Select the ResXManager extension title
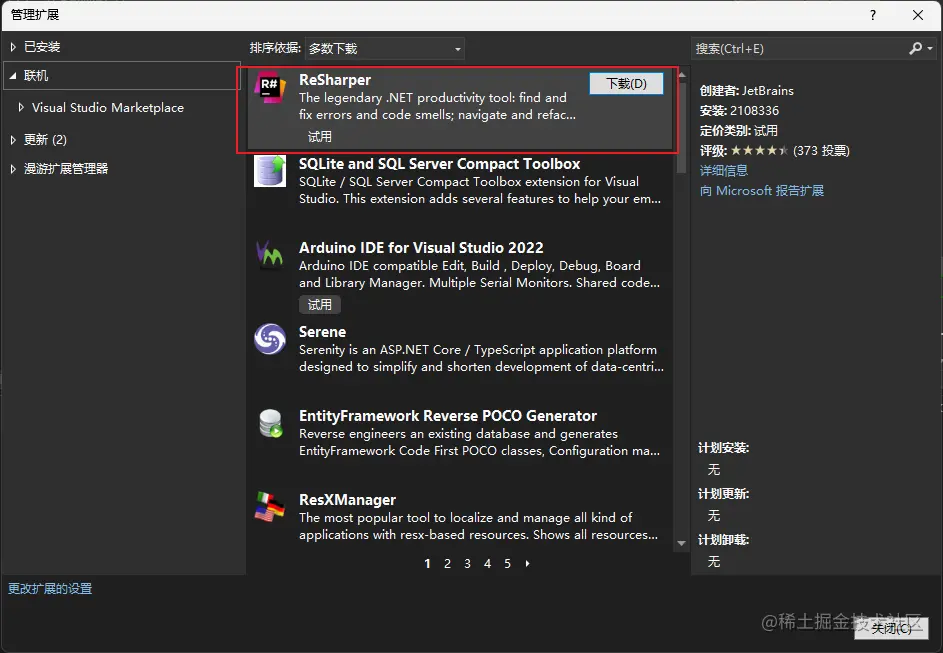This screenshot has width=943, height=653. click(348, 500)
